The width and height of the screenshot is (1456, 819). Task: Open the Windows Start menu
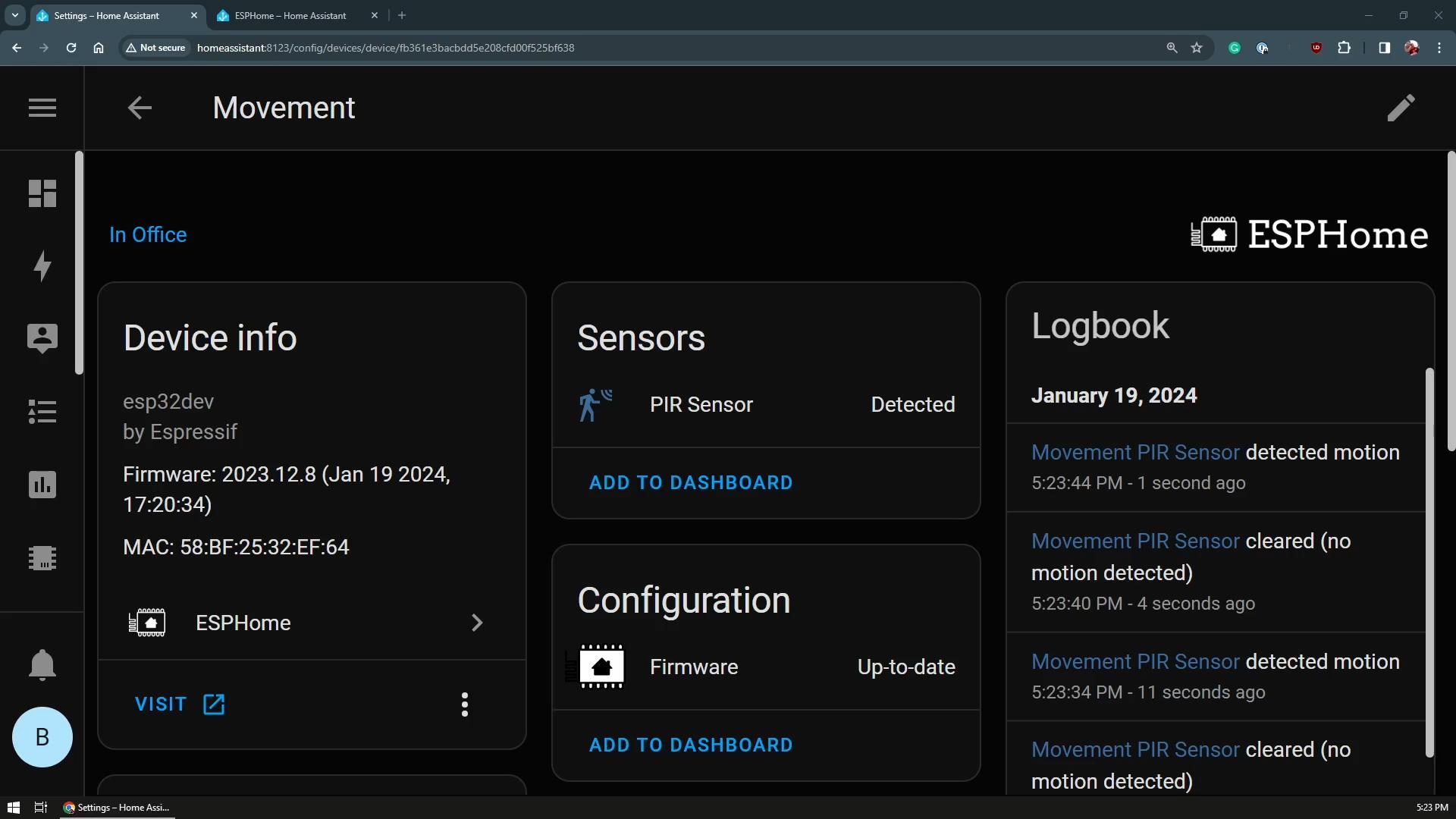(14, 808)
